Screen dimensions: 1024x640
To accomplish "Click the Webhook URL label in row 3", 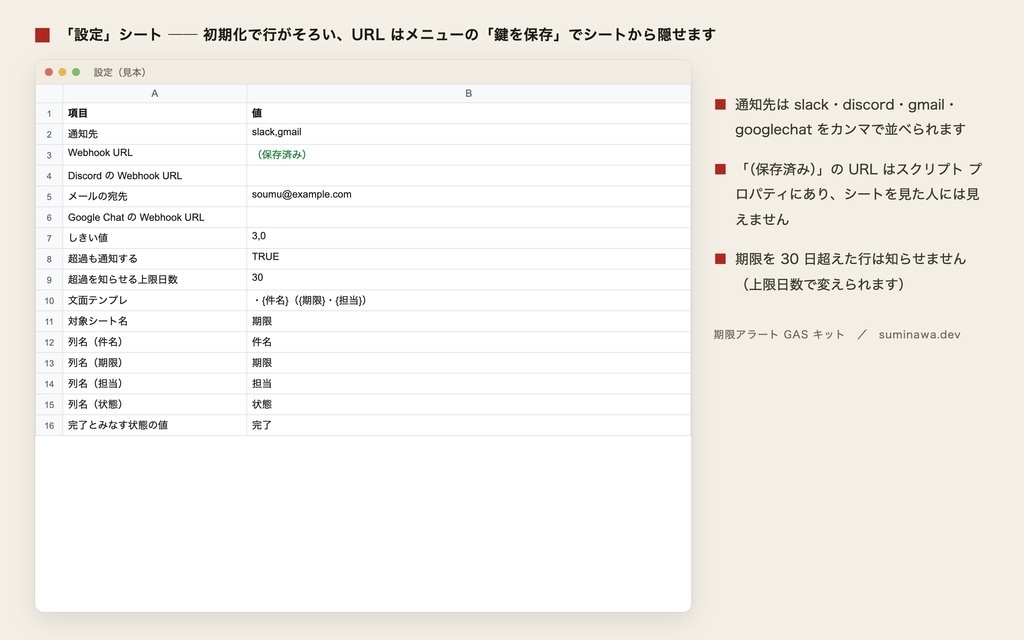I will click(x=155, y=155).
